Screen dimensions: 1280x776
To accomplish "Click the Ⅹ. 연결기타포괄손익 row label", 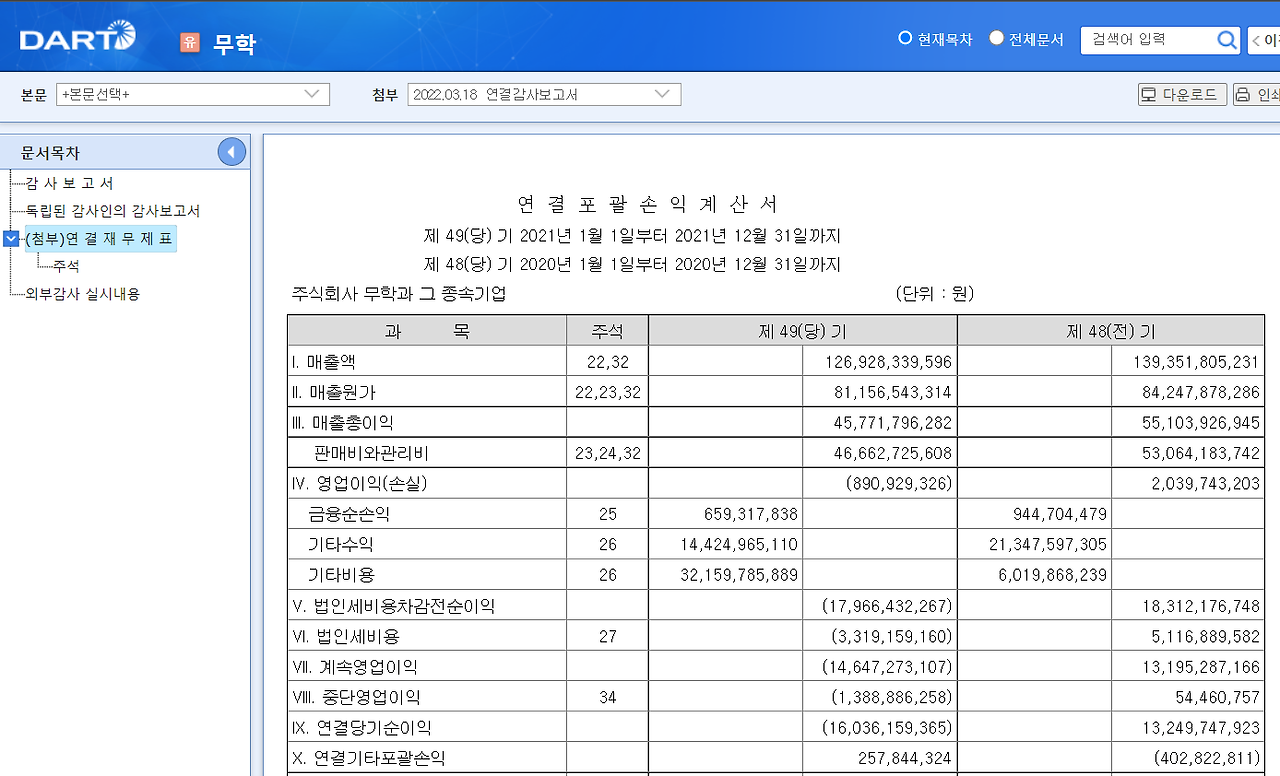I will point(368,758).
